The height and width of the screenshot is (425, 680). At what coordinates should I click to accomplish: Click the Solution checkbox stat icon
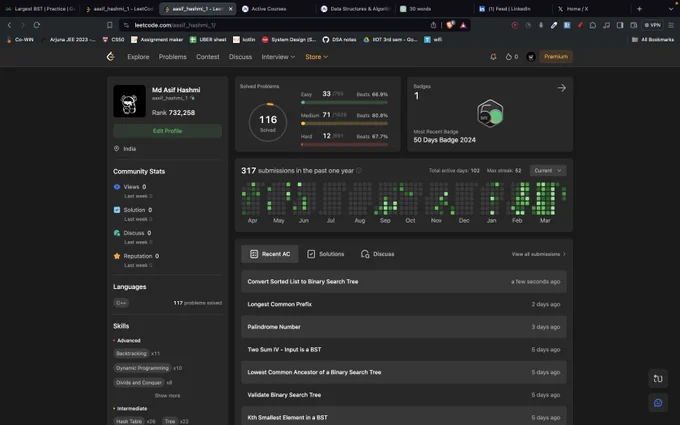pyautogui.click(x=117, y=210)
